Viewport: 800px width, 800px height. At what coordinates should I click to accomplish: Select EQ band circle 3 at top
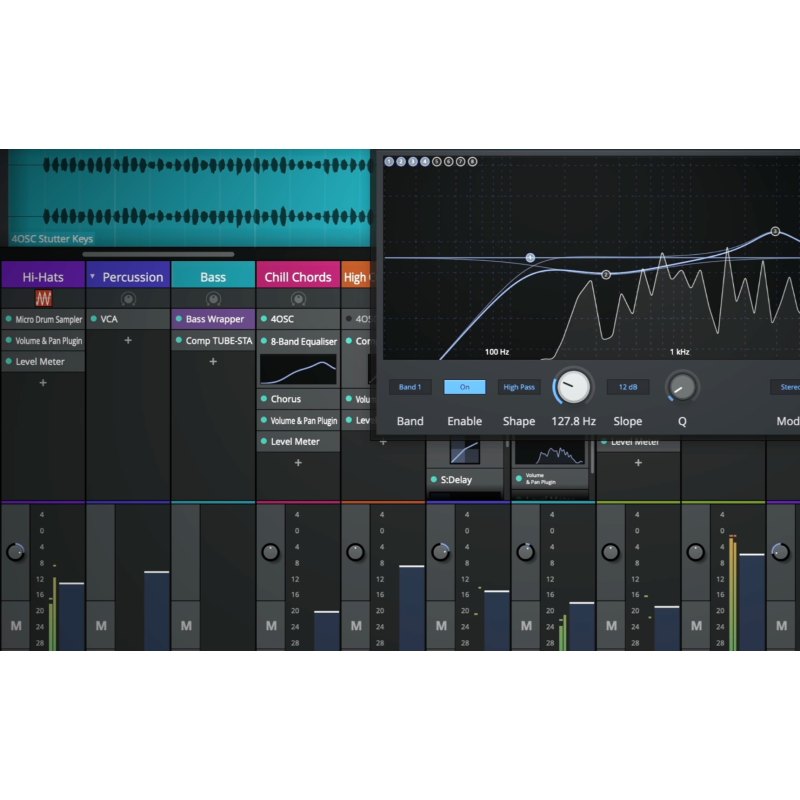click(413, 162)
